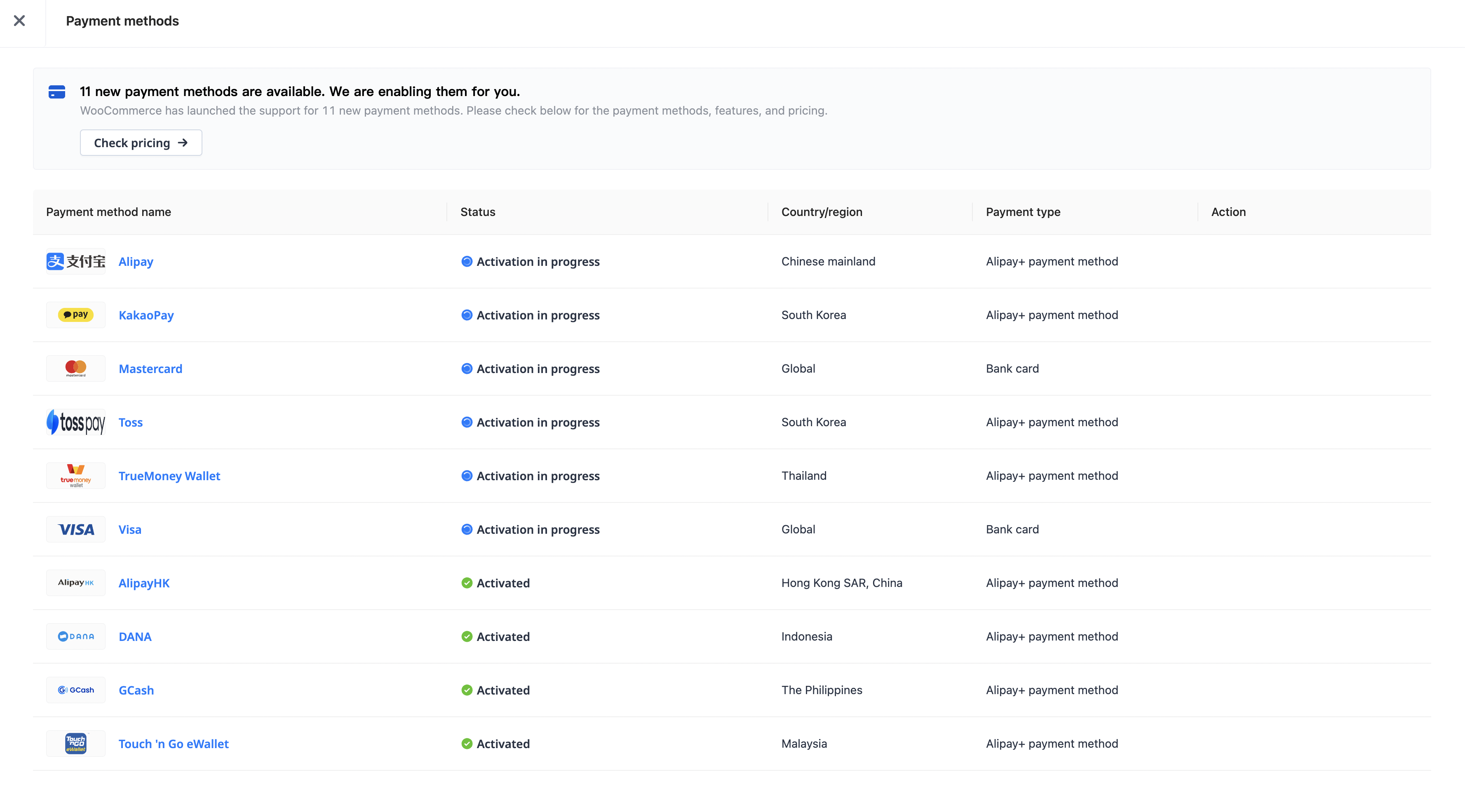Click the Status column header
Viewport: 1465px width, 812px height.
coord(478,212)
